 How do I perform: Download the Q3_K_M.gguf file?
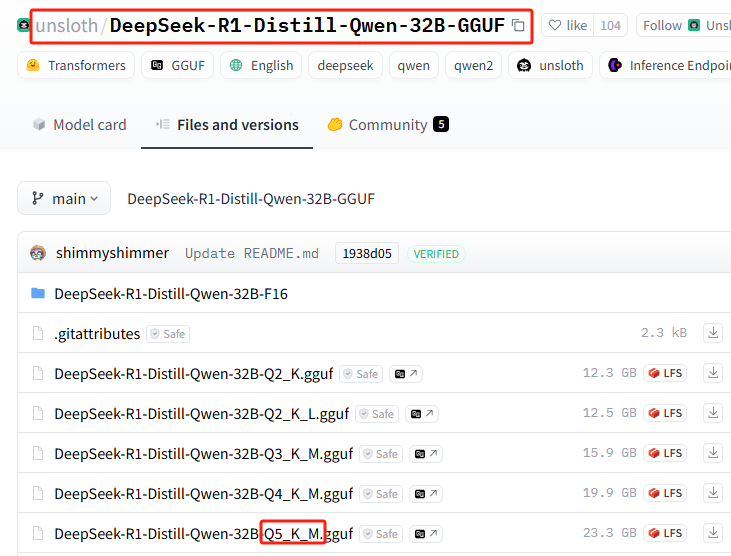point(713,453)
